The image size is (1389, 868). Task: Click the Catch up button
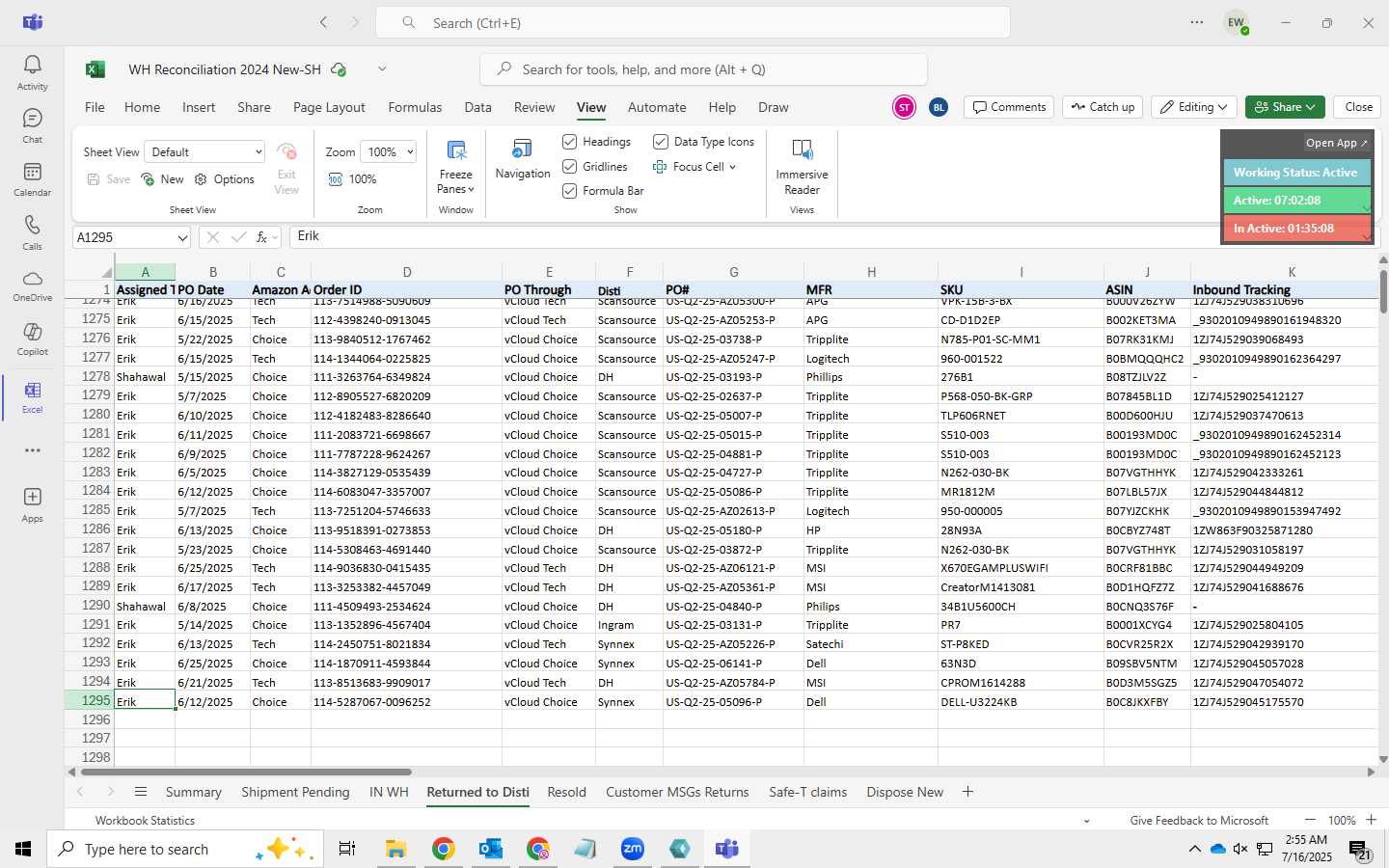click(x=1103, y=107)
